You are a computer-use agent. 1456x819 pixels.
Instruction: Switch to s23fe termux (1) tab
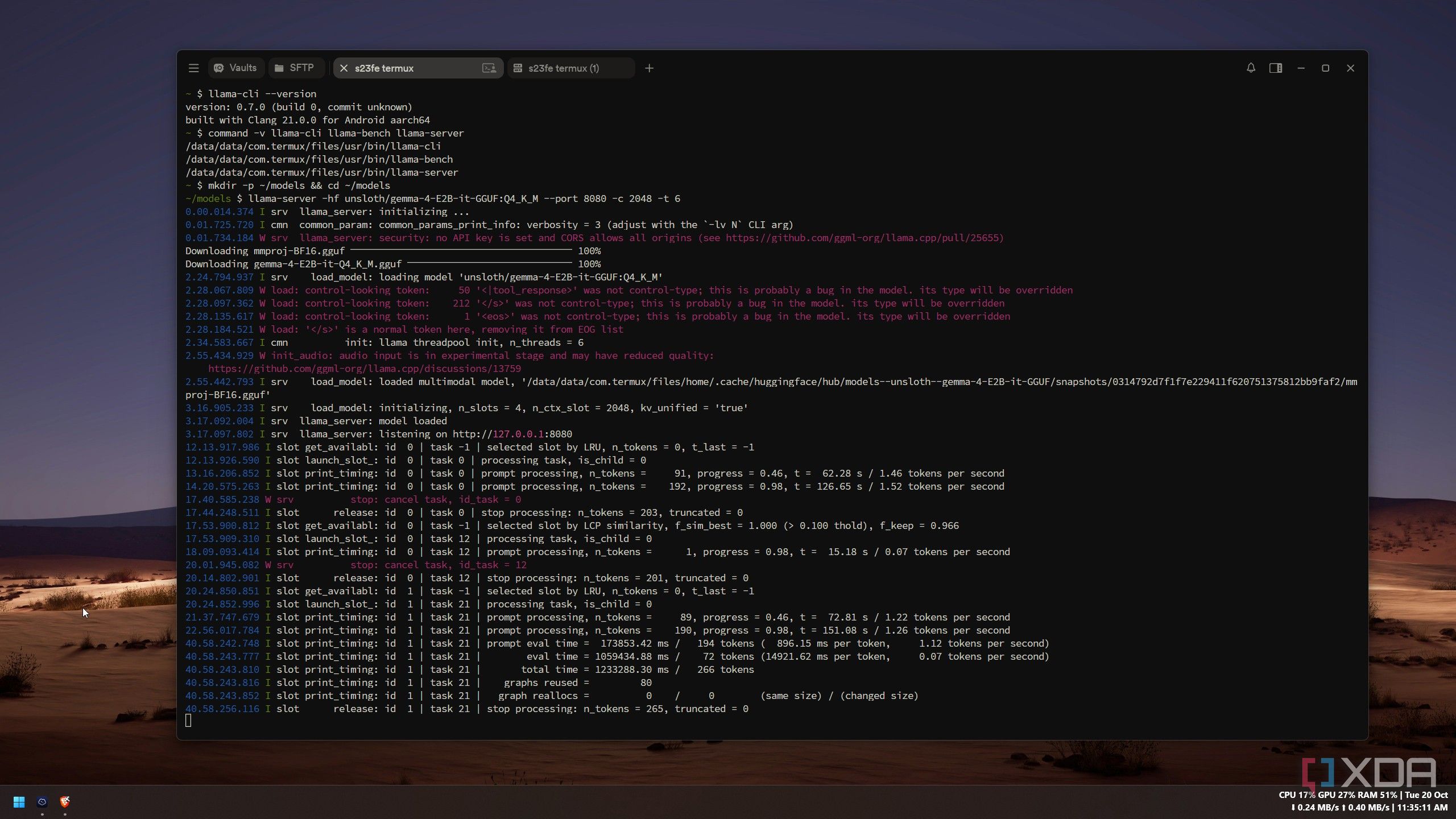[570, 68]
